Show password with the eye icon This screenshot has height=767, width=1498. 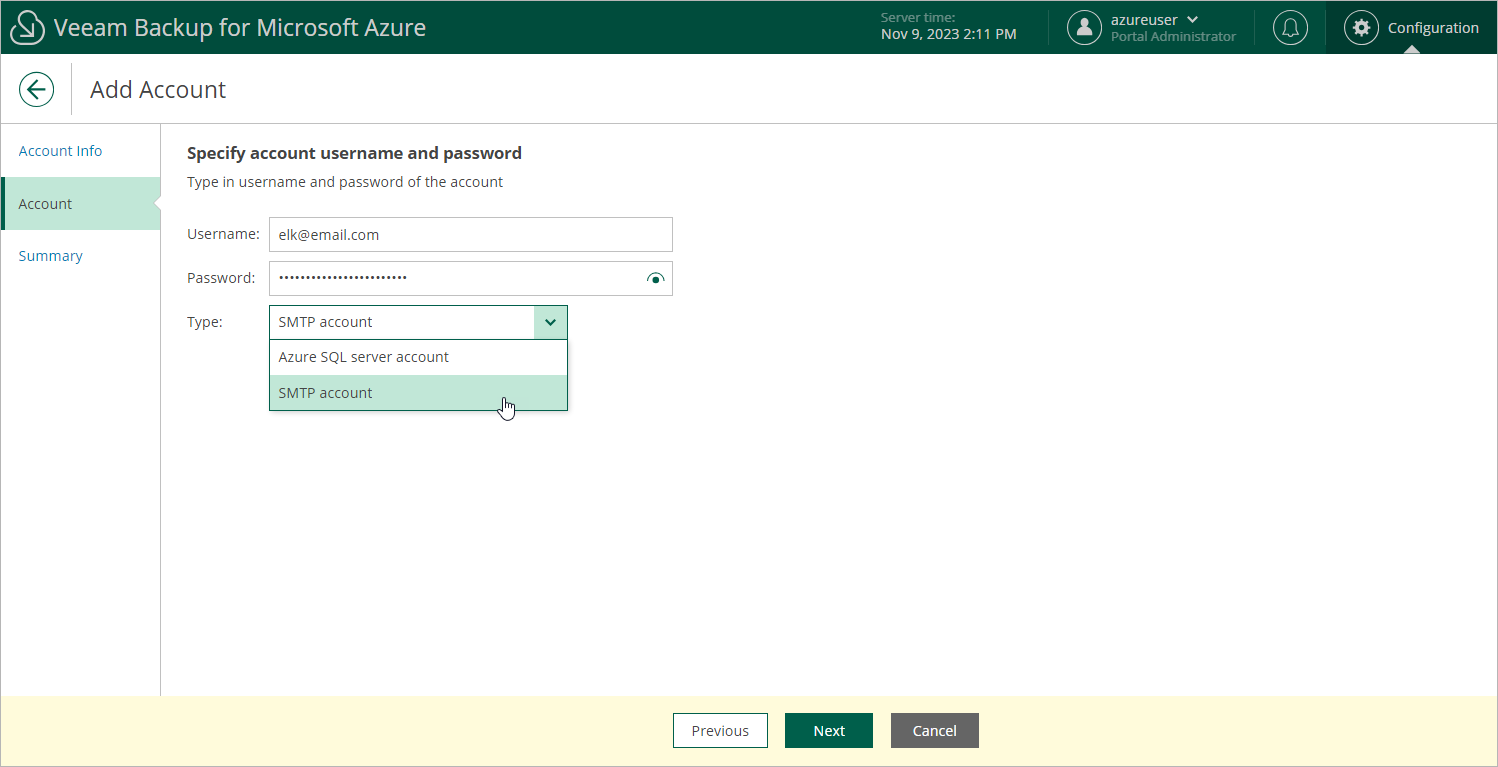656,279
